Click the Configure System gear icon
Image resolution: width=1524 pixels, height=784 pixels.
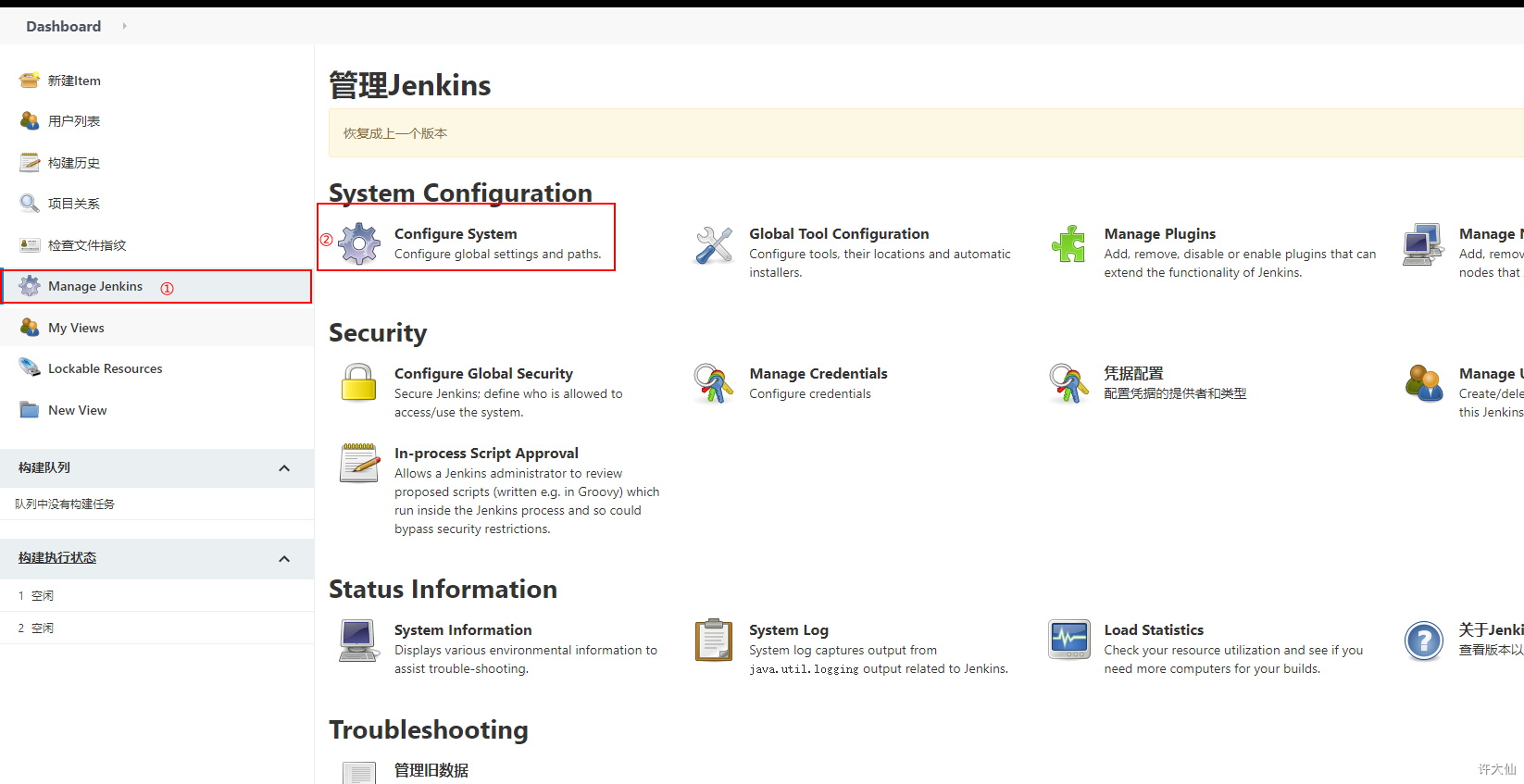tap(359, 244)
